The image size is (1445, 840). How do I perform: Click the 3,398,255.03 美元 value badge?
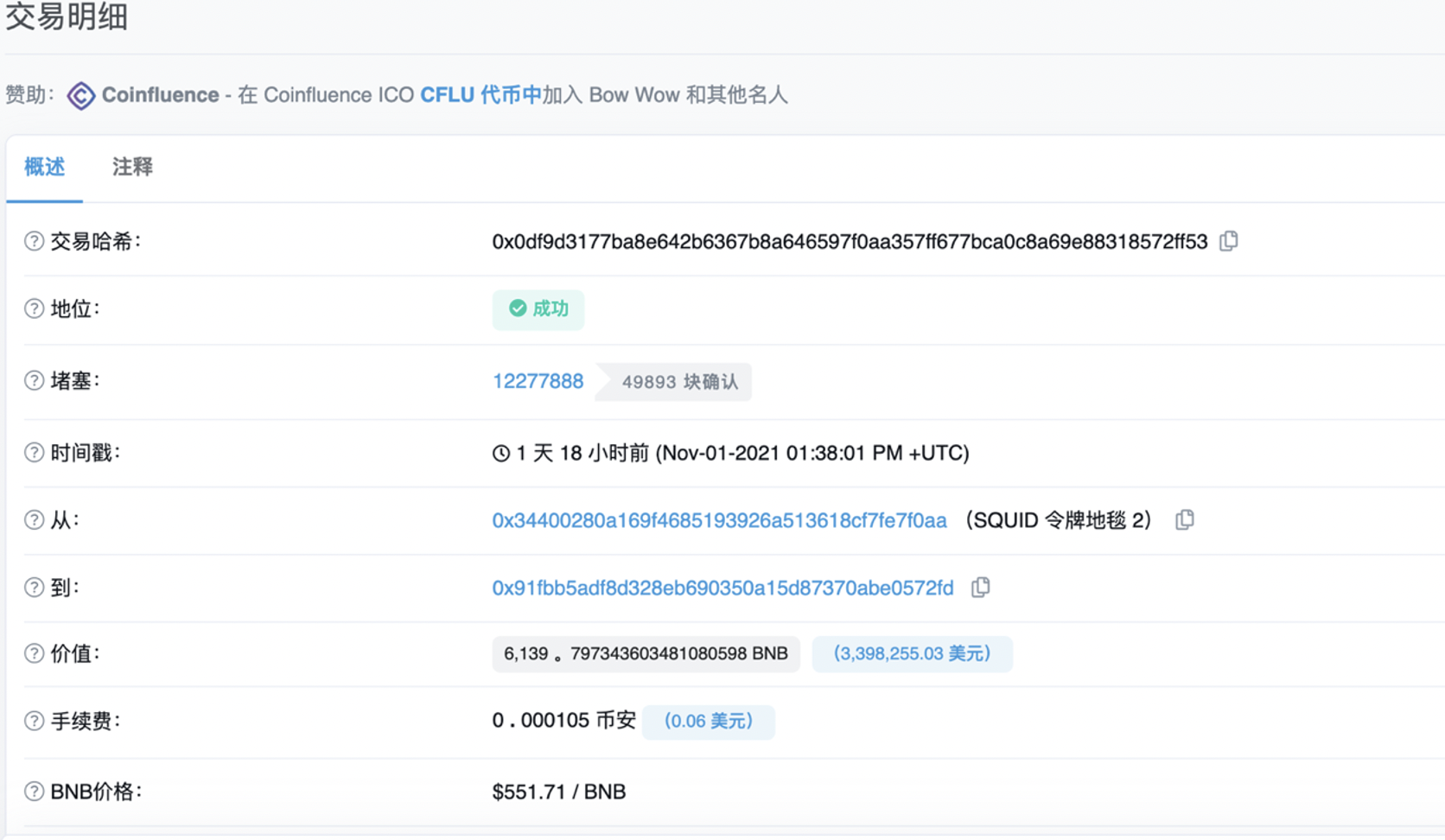(x=912, y=654)
